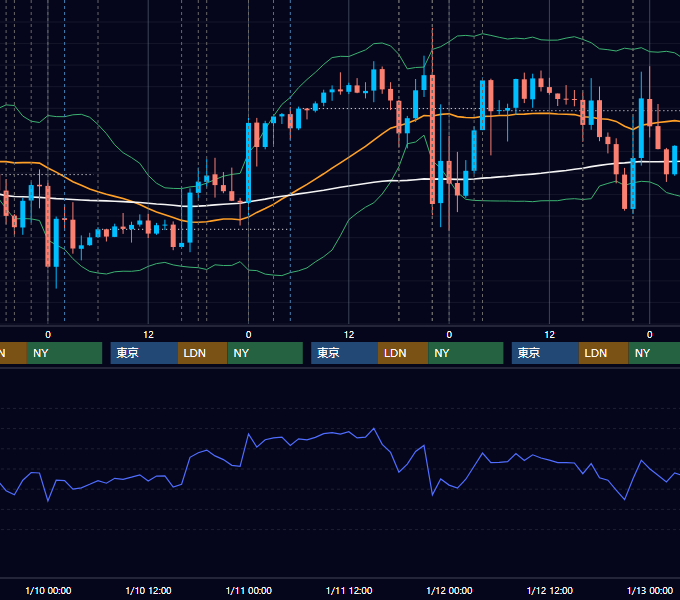Select the LDN session block on 1/10
Image resolution: width=680 pixels, height=600 pixels.
point(203,353)
